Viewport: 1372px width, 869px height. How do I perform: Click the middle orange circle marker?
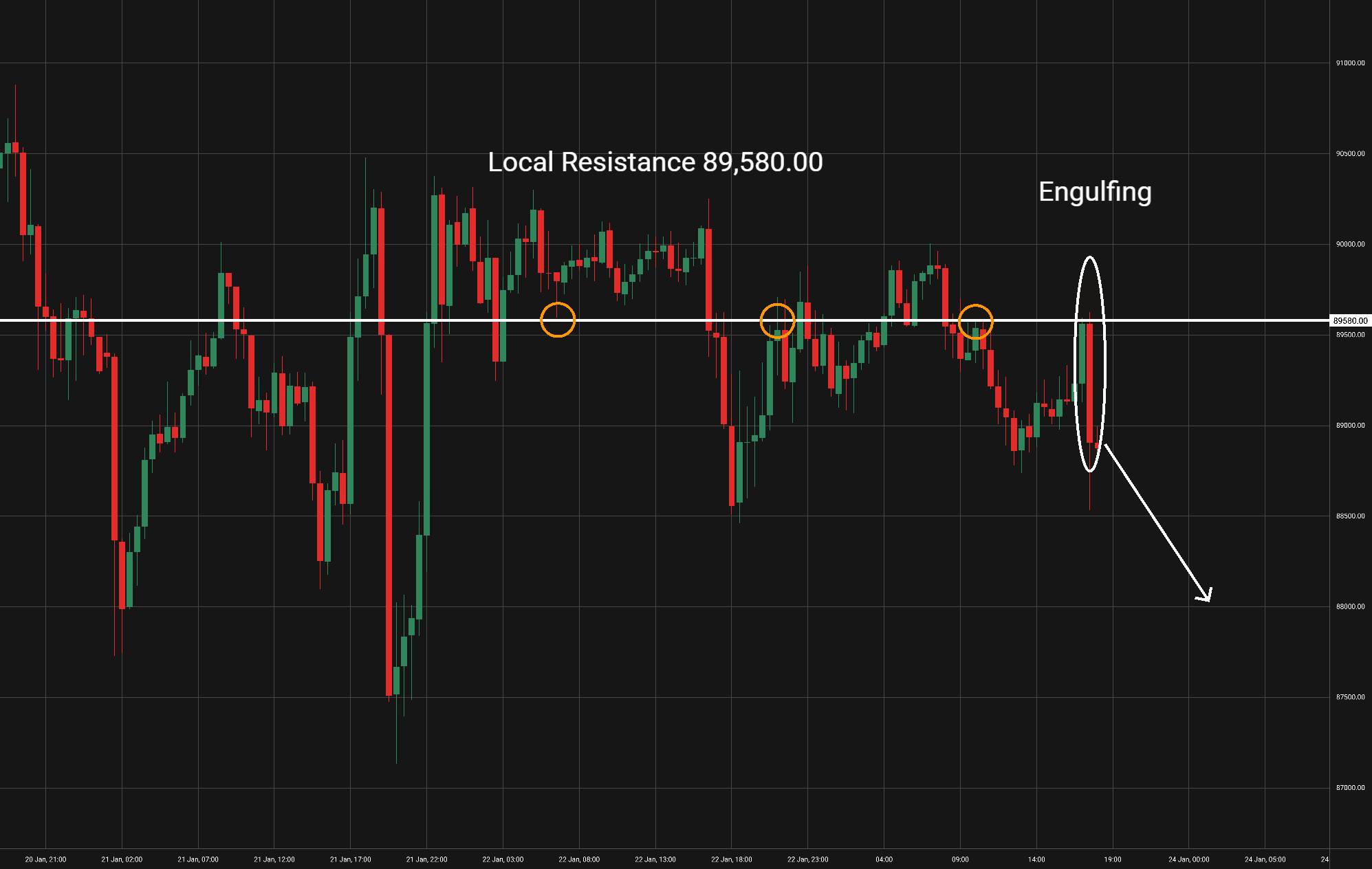point(777,320)
